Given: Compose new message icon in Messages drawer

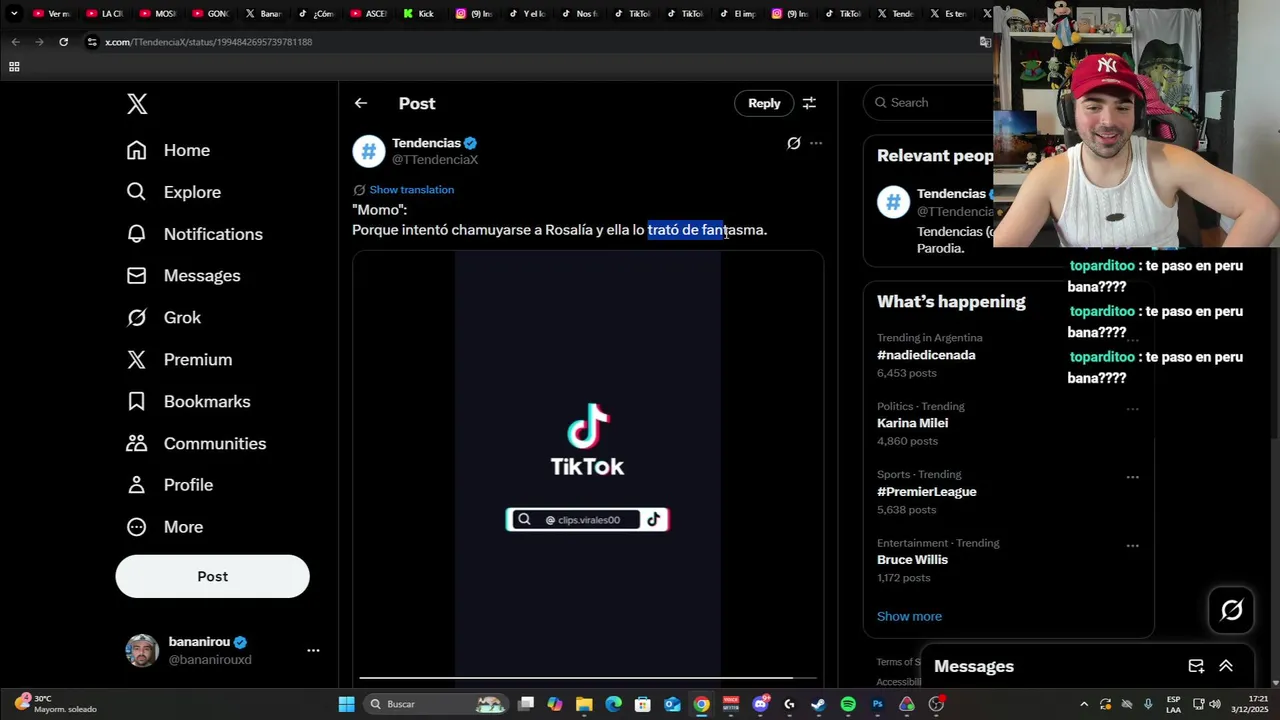Looking at the screenshot, I should (1196, 666).
